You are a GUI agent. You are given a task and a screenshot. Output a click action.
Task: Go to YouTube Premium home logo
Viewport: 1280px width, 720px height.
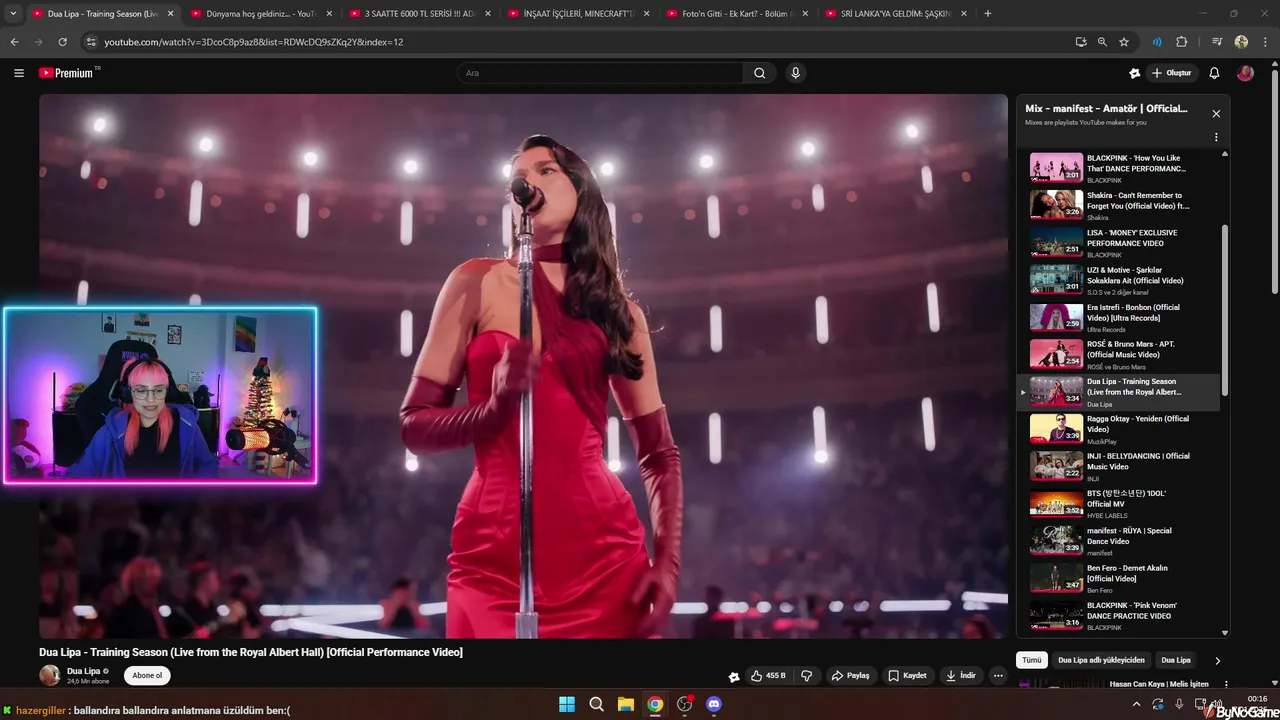(68, 73)
